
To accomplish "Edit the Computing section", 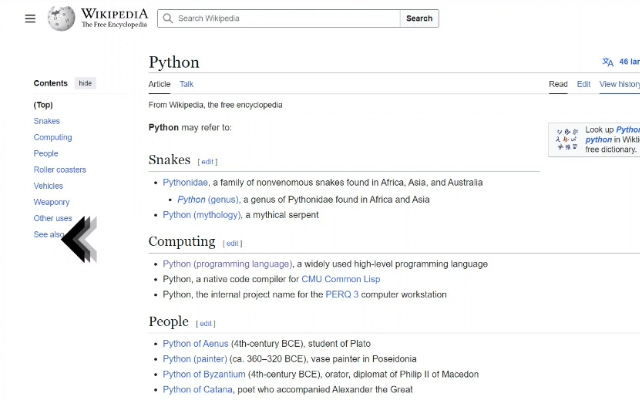I will pos(232,243).
